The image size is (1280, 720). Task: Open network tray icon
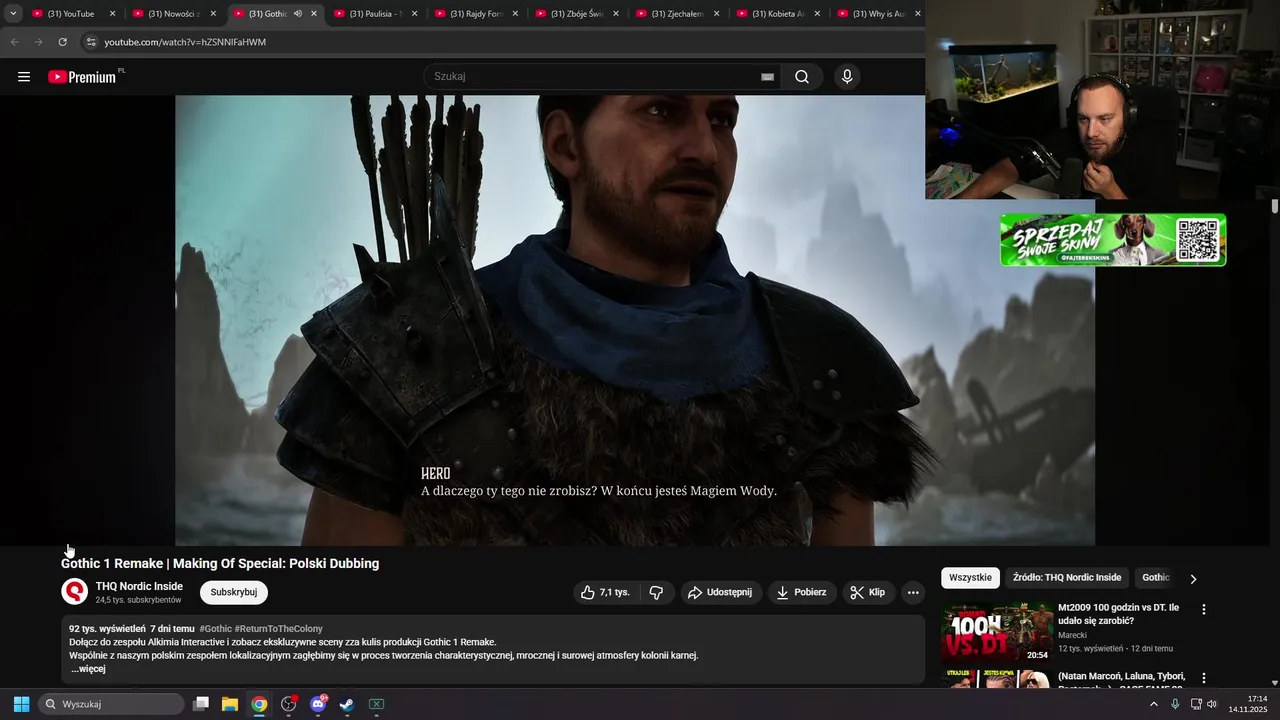pos(1196,704)
